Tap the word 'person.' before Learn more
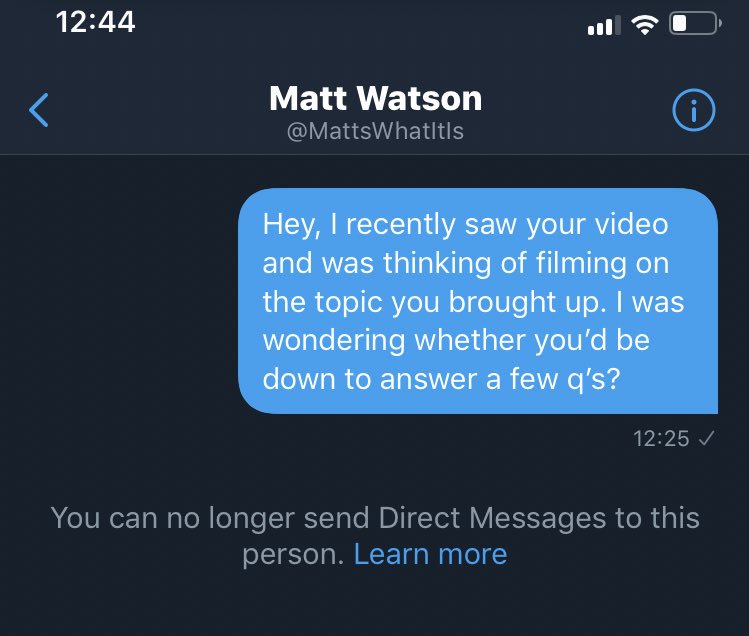 tap(293, 555)
